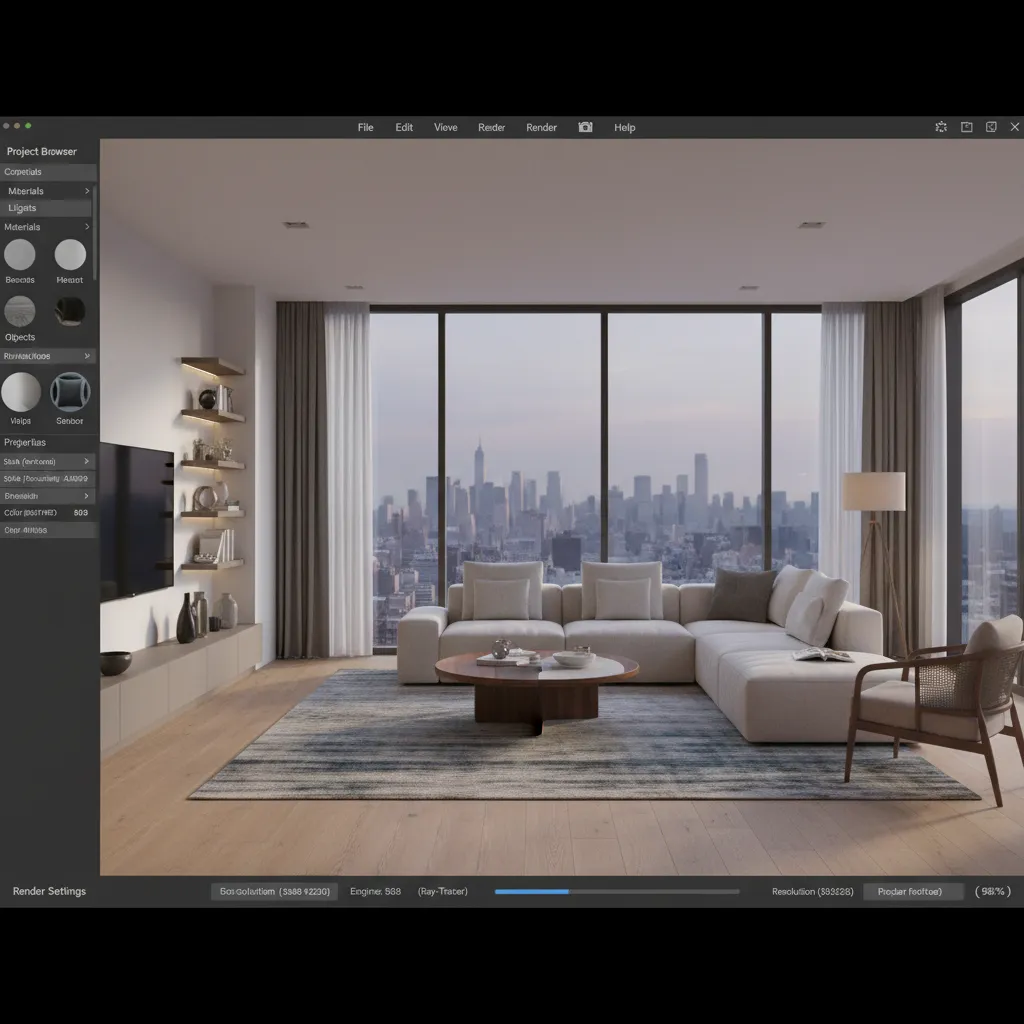Pick the rough gray textured material swatch

point(20,311)
